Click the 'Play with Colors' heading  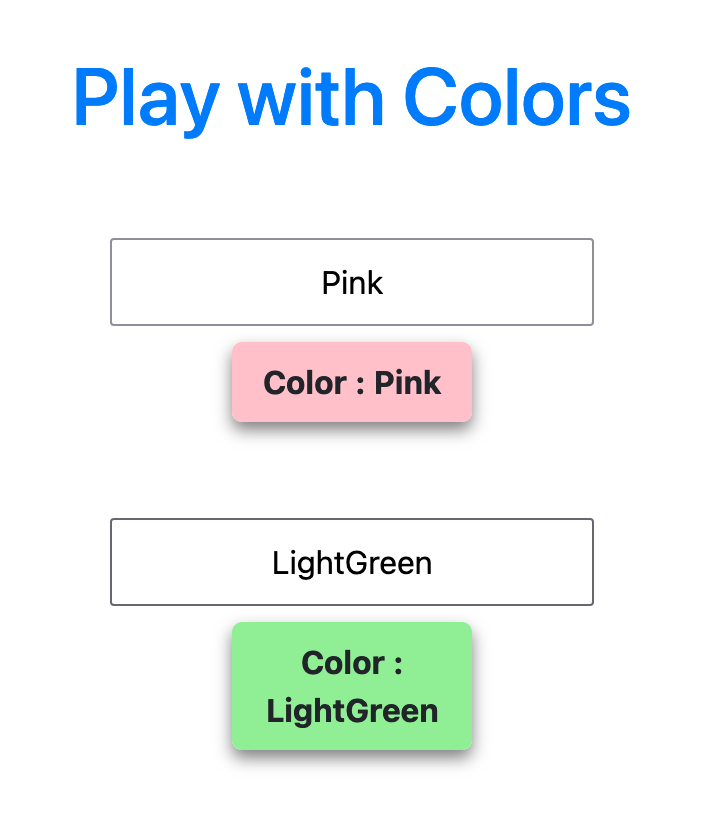click(x=351, y=97)
